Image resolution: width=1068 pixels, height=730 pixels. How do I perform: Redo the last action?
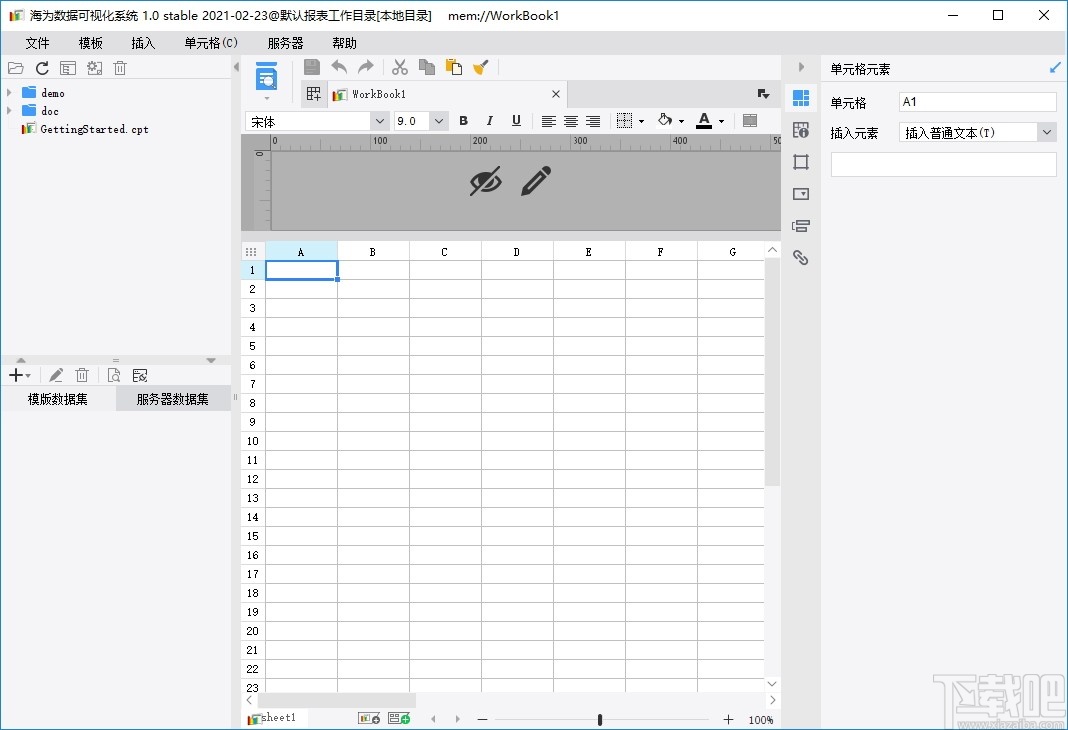pyautogui.click(x=366, y=67)
